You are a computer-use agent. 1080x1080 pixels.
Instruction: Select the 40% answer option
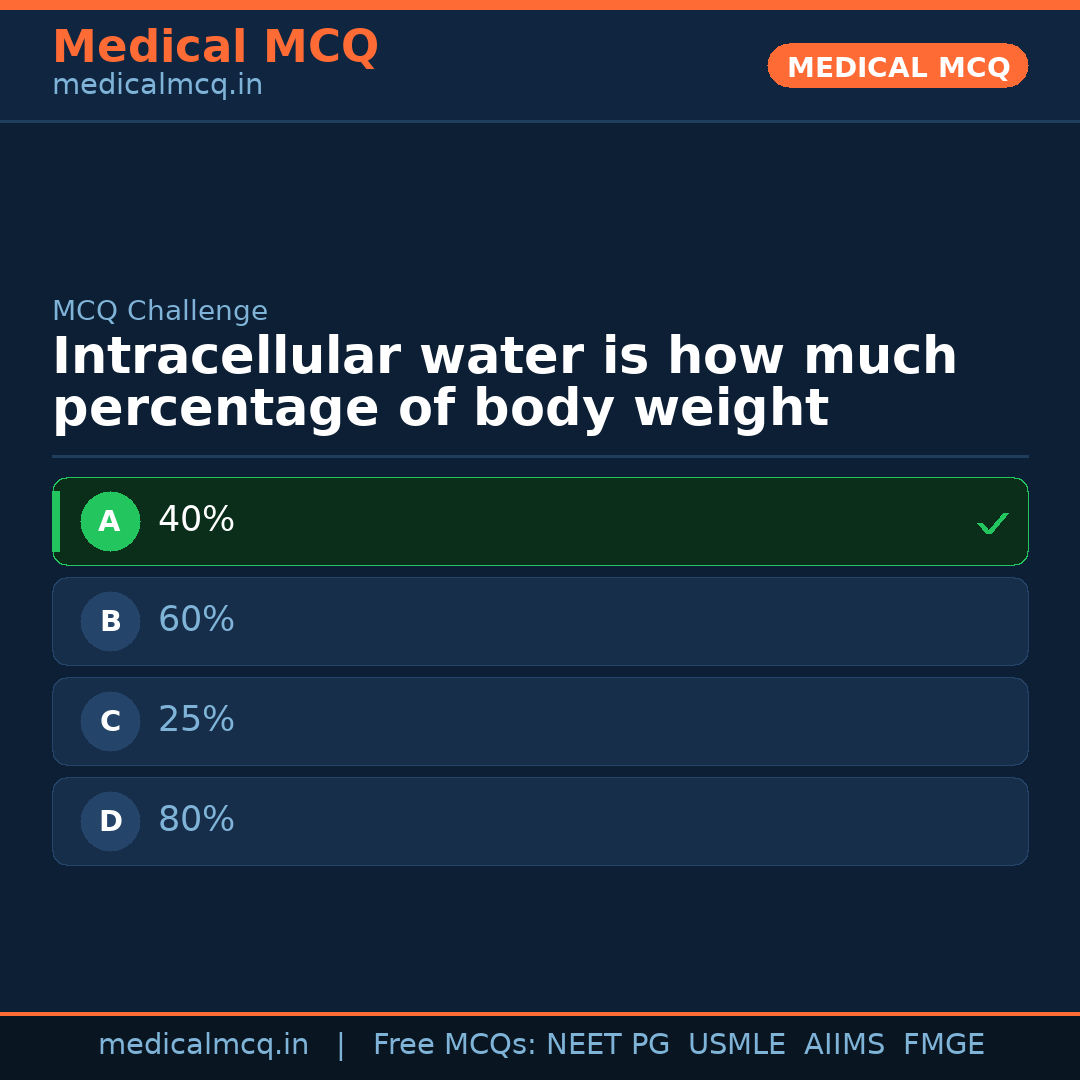click(540, 521)
